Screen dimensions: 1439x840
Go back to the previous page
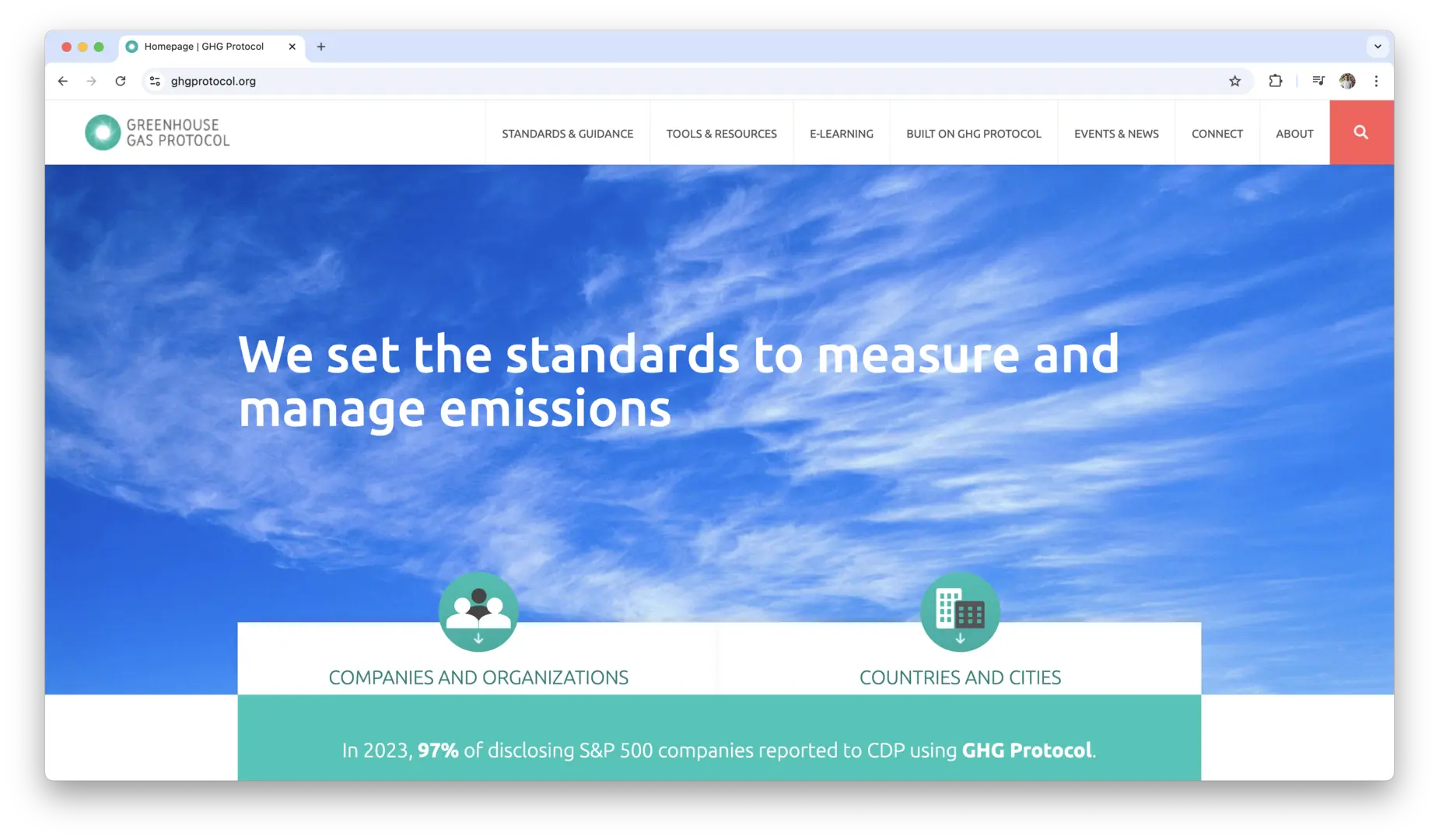pos(63,81)
